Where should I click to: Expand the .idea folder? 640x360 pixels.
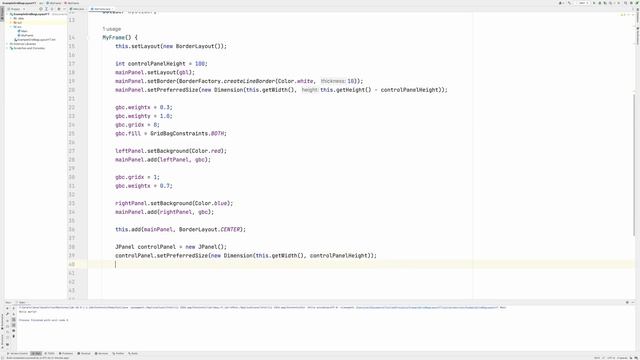[x=11, y=18]
